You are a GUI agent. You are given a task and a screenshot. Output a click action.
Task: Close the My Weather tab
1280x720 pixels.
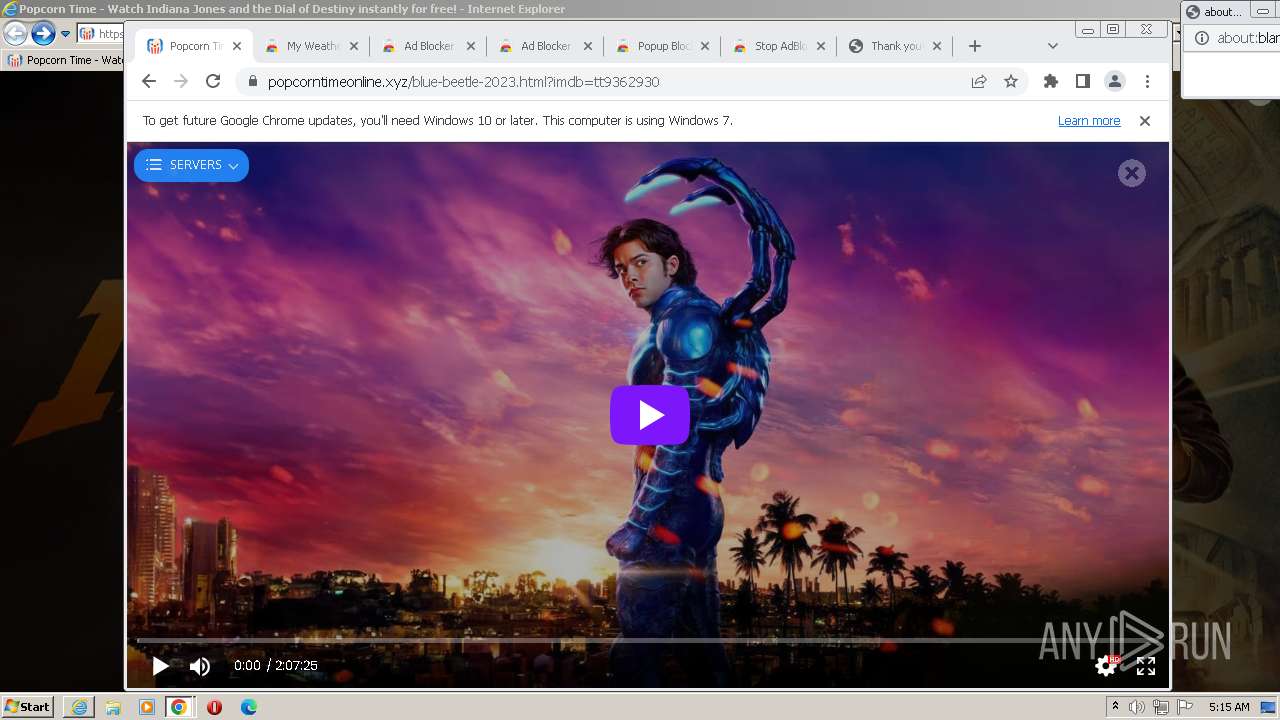click(354, 46)
